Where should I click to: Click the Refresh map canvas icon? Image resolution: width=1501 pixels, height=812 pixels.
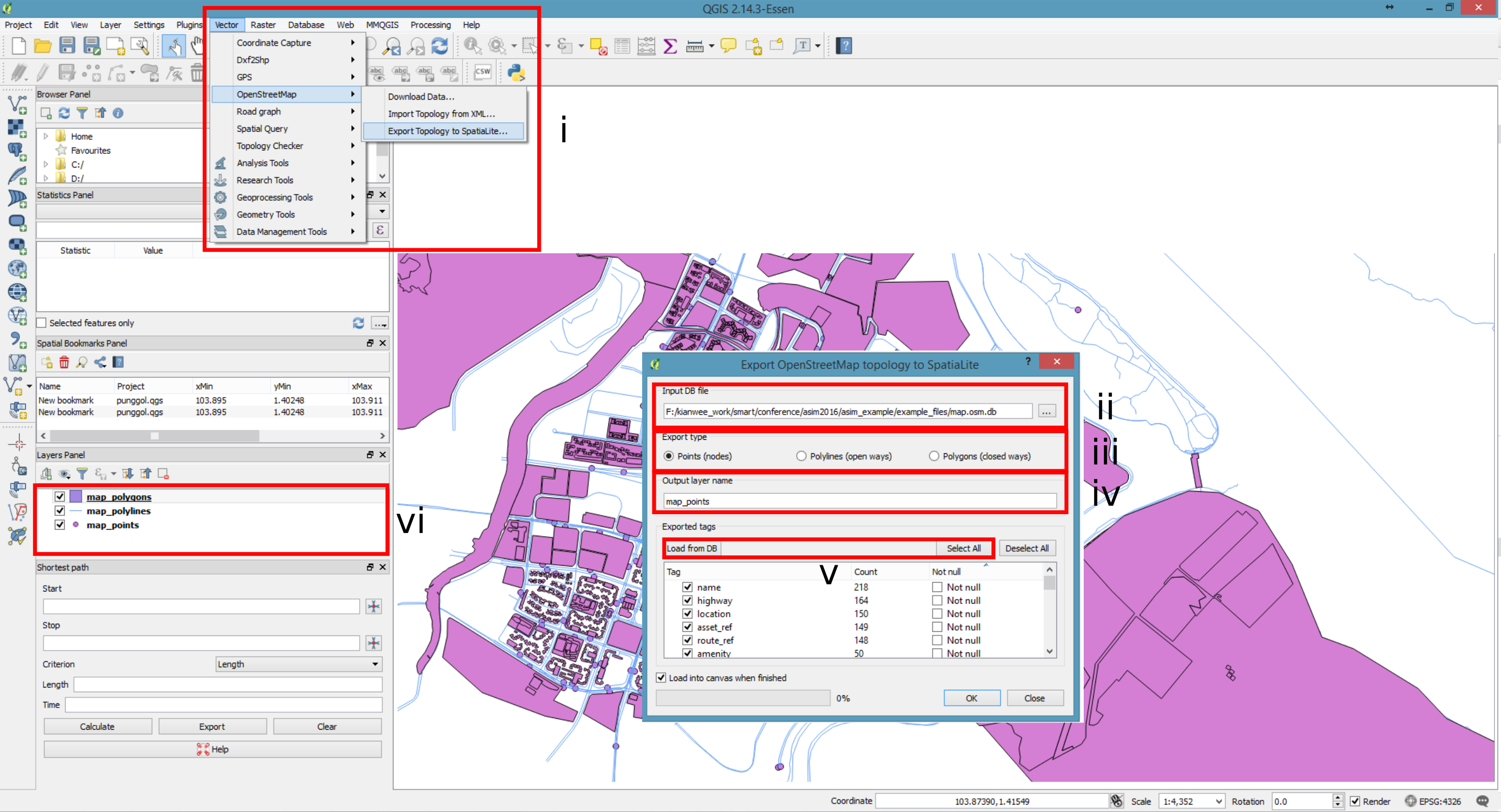pyautogui.click(x=440, y=45)
